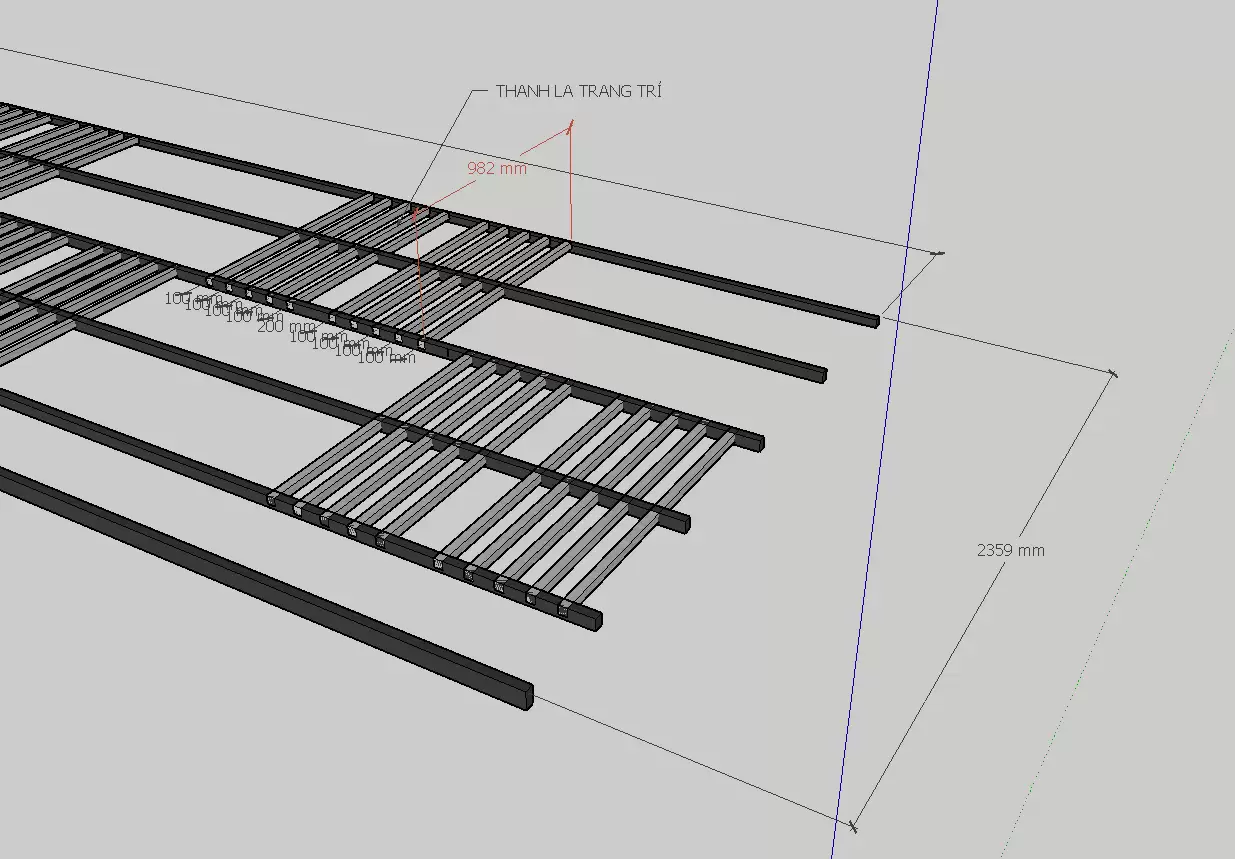This screenshot has height=859, width=1235.
Task: Click the 200 mm dimension label
Action: tap(285, 326)
